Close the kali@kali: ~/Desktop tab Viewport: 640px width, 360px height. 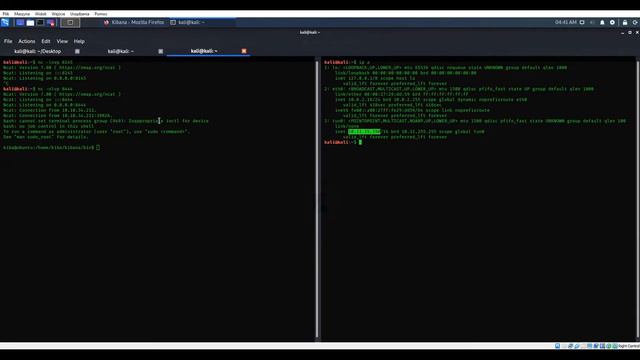coord(77,51)
